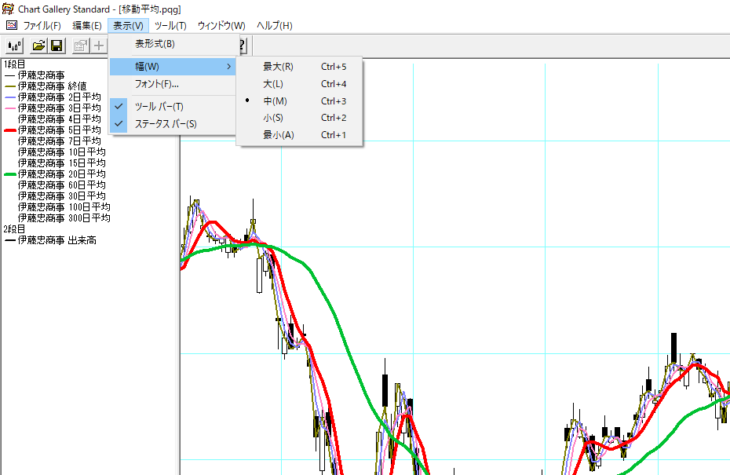Screen dimensions: 730x475
Task: Click the app icon left of ファイル menu
Action: coord(11,25)
